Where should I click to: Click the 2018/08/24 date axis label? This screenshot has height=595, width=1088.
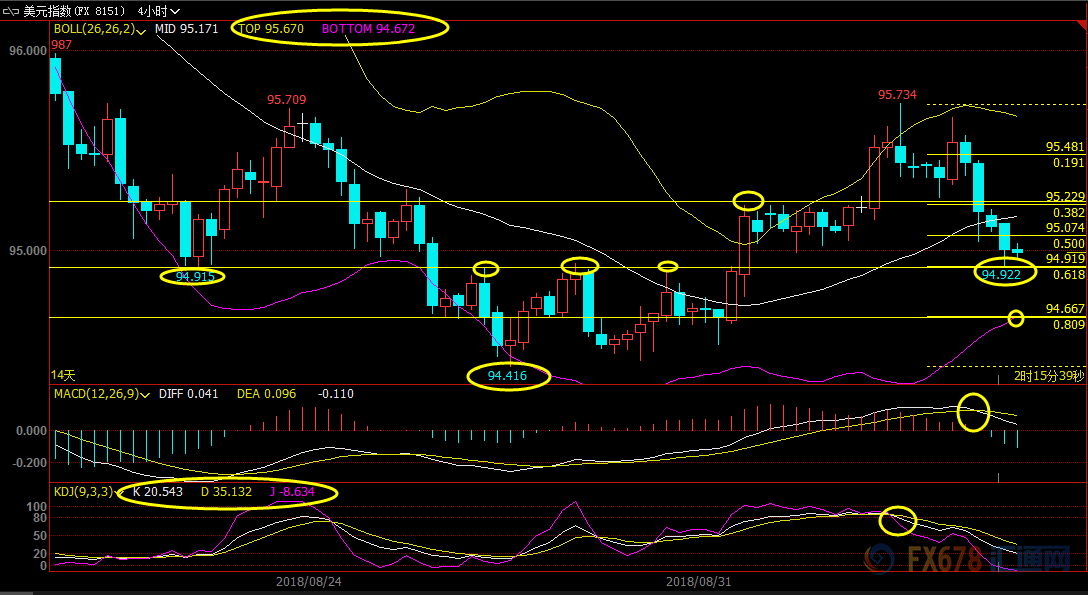309,581
